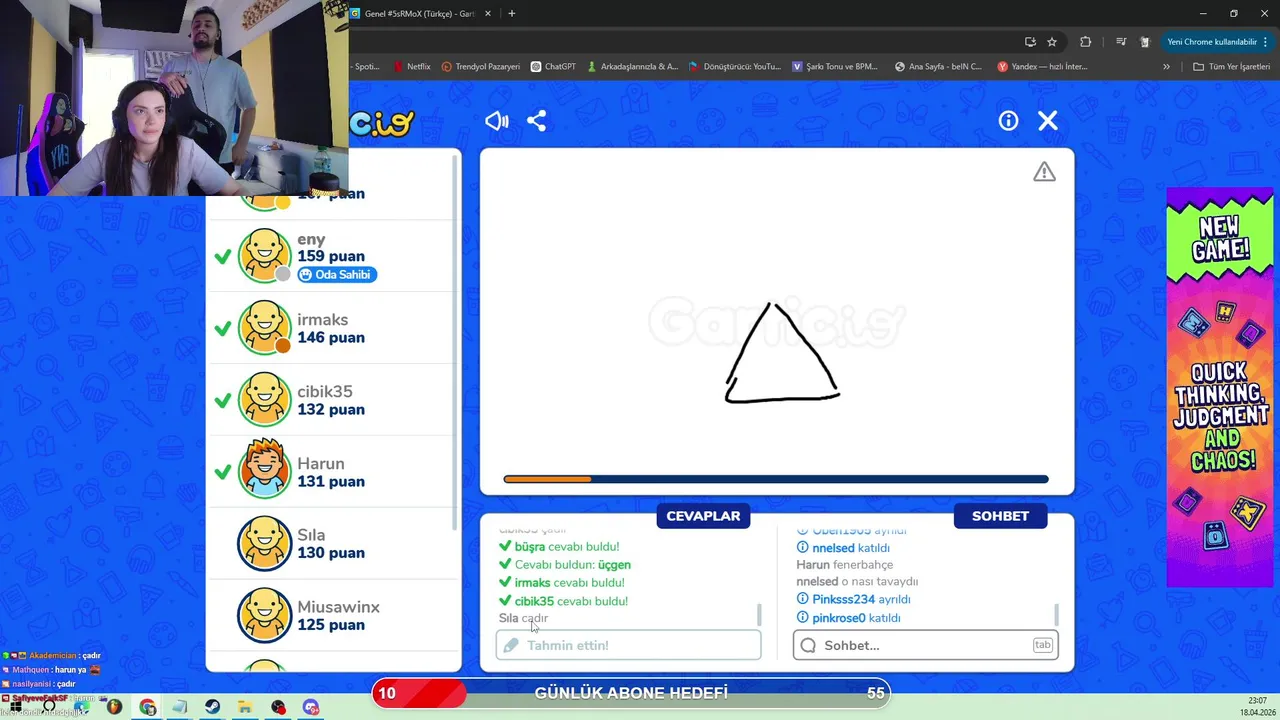Image resolution: width=1280 pixels, height=720 pixels.
Task: Click the round timer progress bar
Action: click(776, 480)
